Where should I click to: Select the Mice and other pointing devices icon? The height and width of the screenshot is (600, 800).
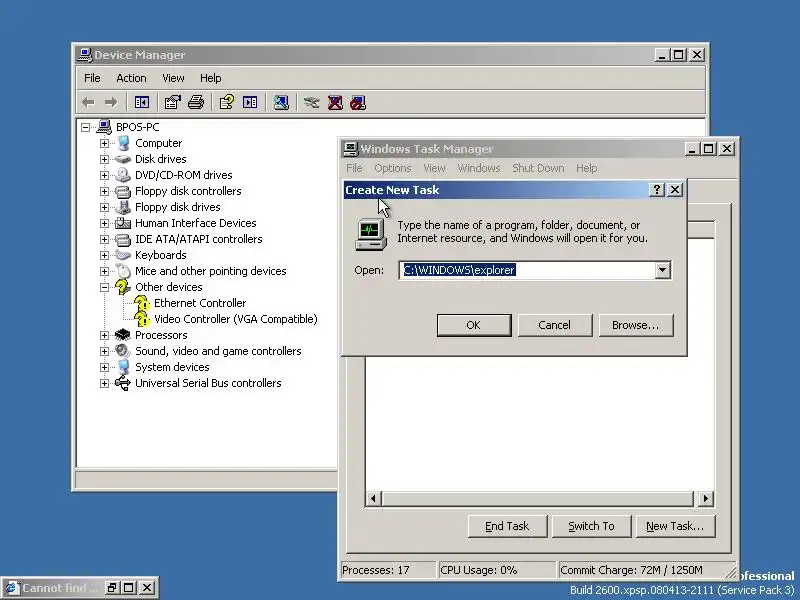[x=122, y=271]
